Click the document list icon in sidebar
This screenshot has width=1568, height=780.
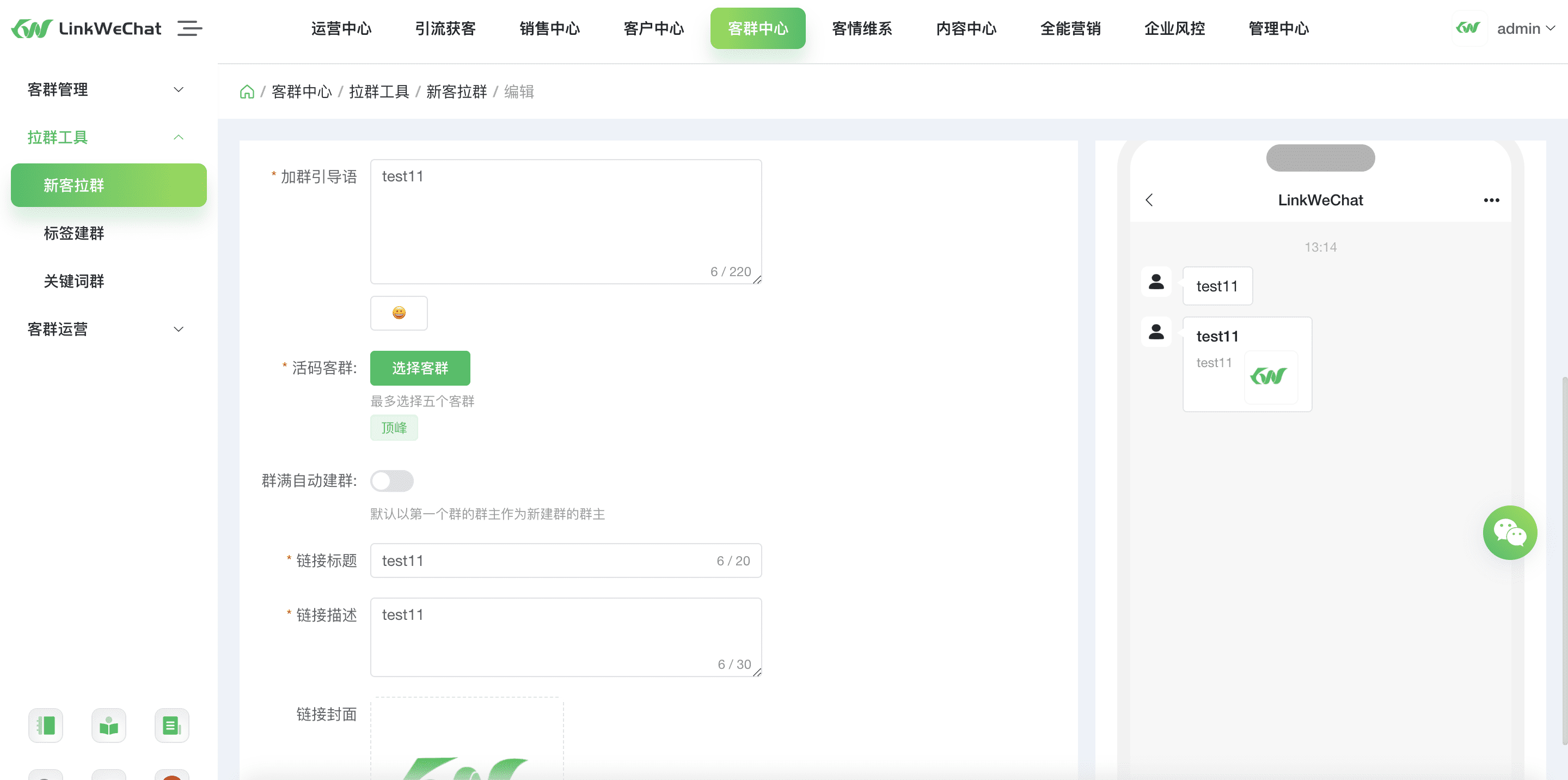[x=171, y=725]
